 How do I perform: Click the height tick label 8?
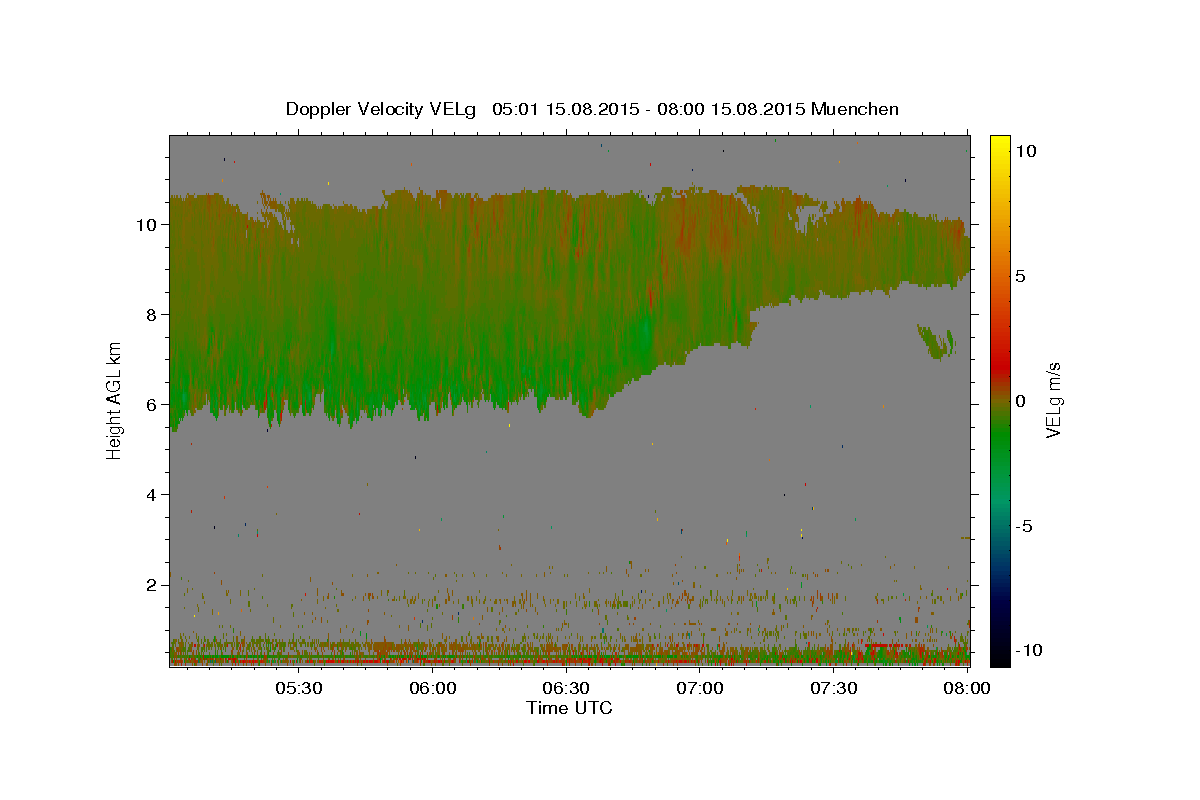click(151, 314)
